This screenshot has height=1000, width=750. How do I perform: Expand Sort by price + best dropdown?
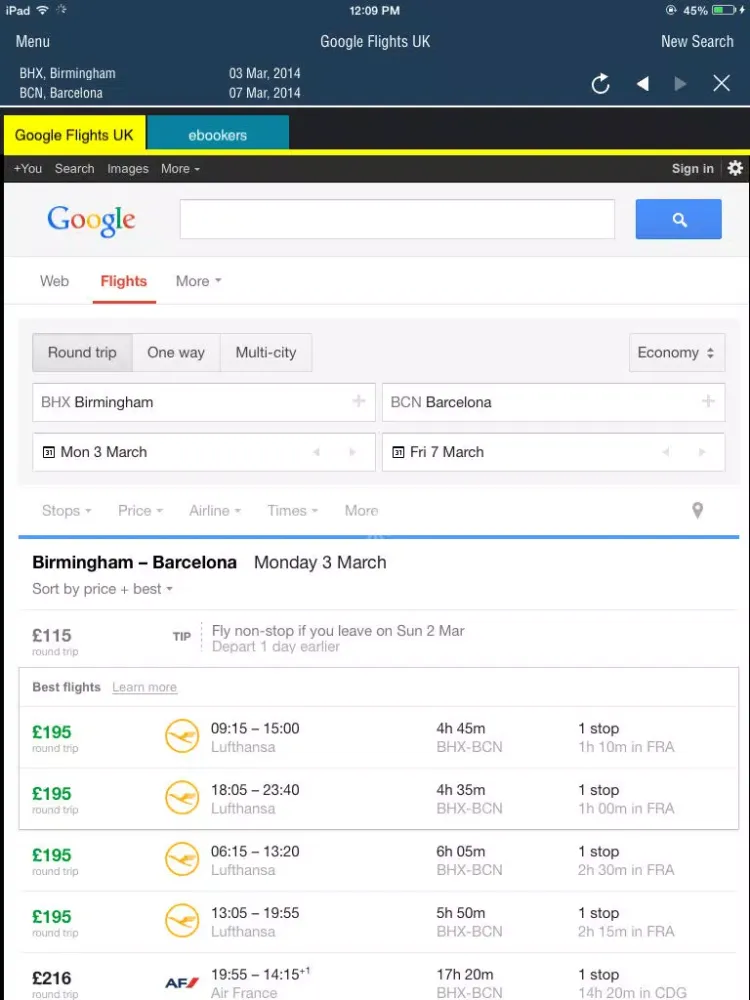point(103,589)
